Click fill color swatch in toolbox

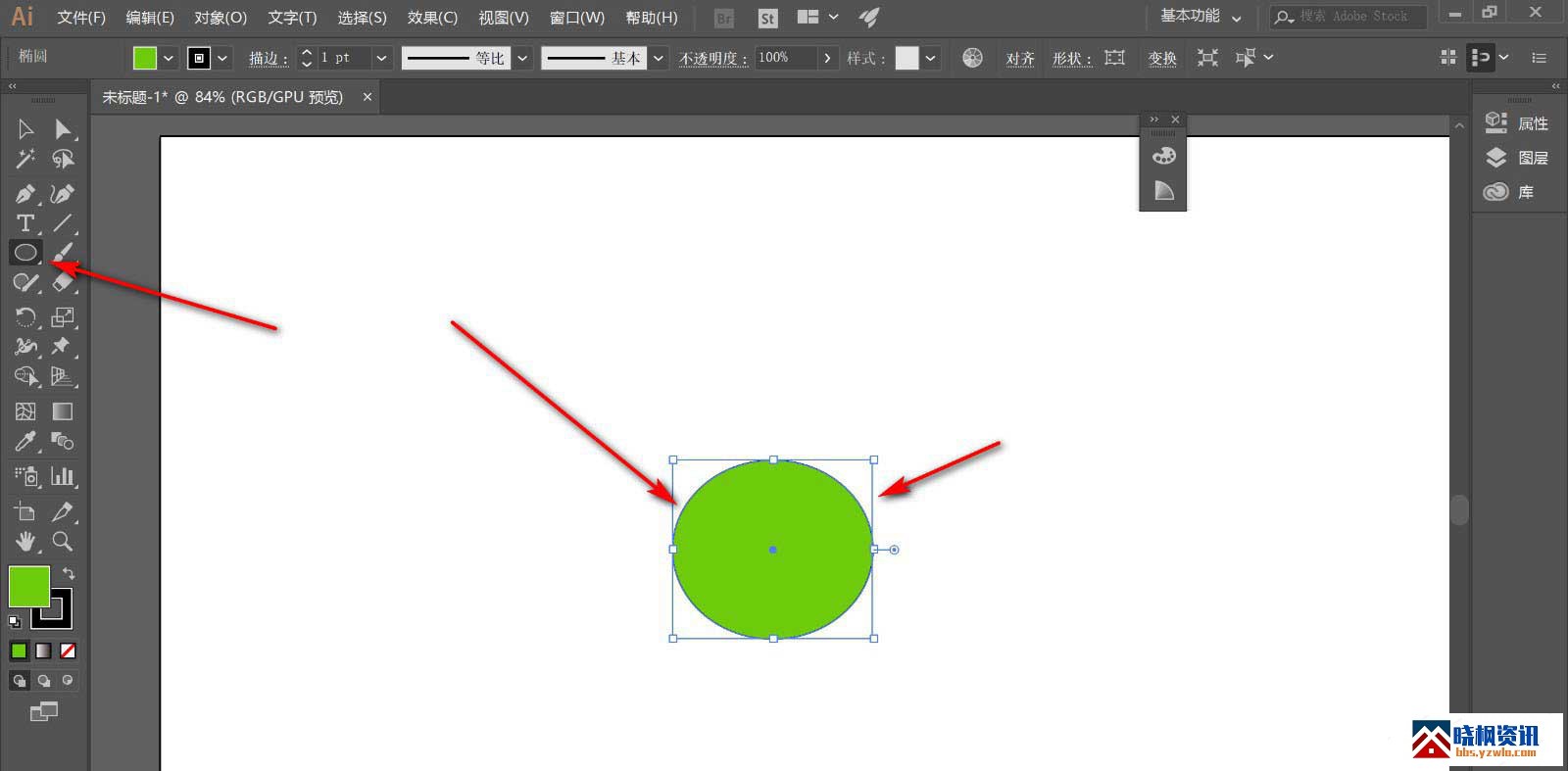(27, 585)
